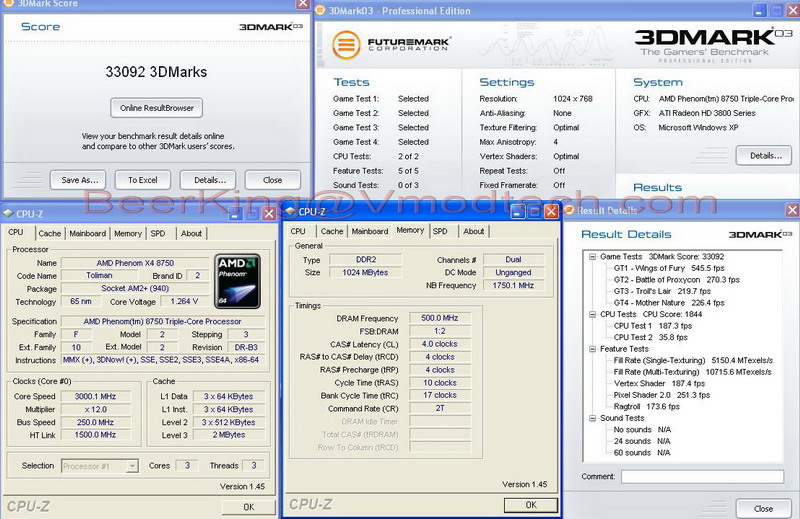The image size is (800, 519).
Task: Select Fill Rate (Multi-Texturing) row
Action: coord(692,372)
